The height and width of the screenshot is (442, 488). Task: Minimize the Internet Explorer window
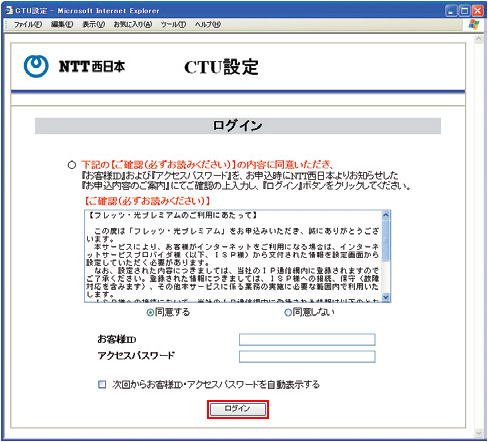[451, 11]
